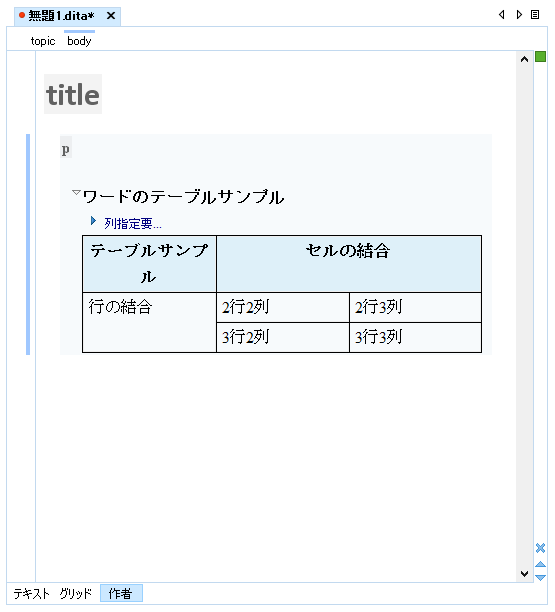Viewport: 555px width, 612px height.
Task: Click the title placeholder heading
Action: coord(73,94)
